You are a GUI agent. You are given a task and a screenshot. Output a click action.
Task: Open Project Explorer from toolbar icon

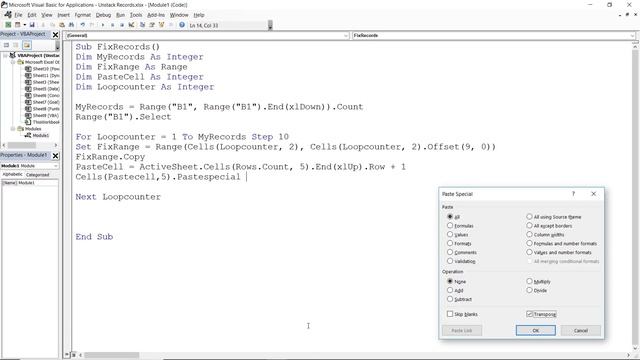pyautogui.click(x=142, y=25)
